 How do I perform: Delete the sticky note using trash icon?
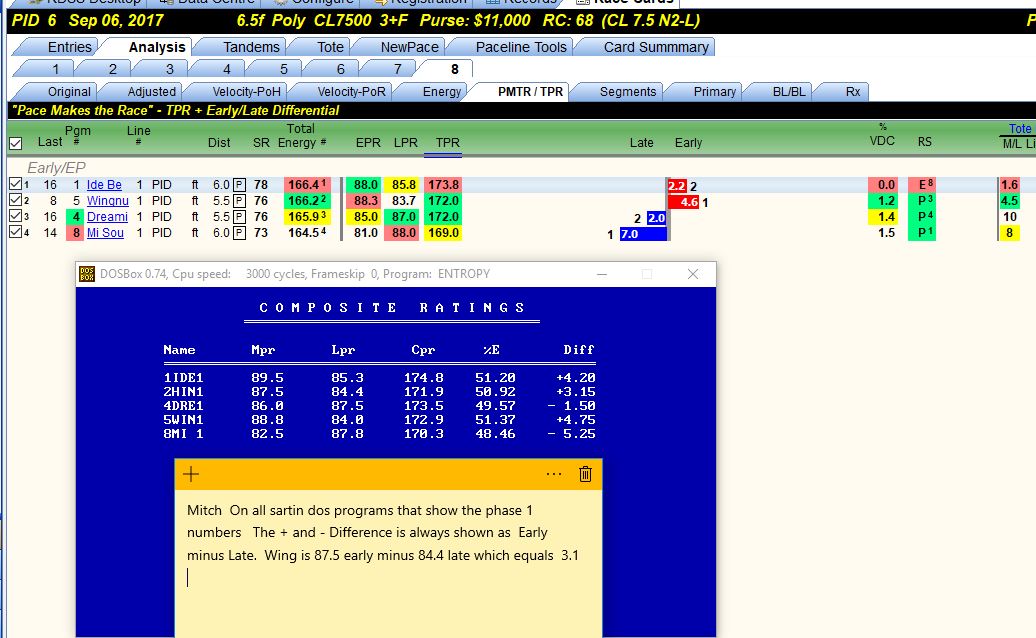[585, 474]
